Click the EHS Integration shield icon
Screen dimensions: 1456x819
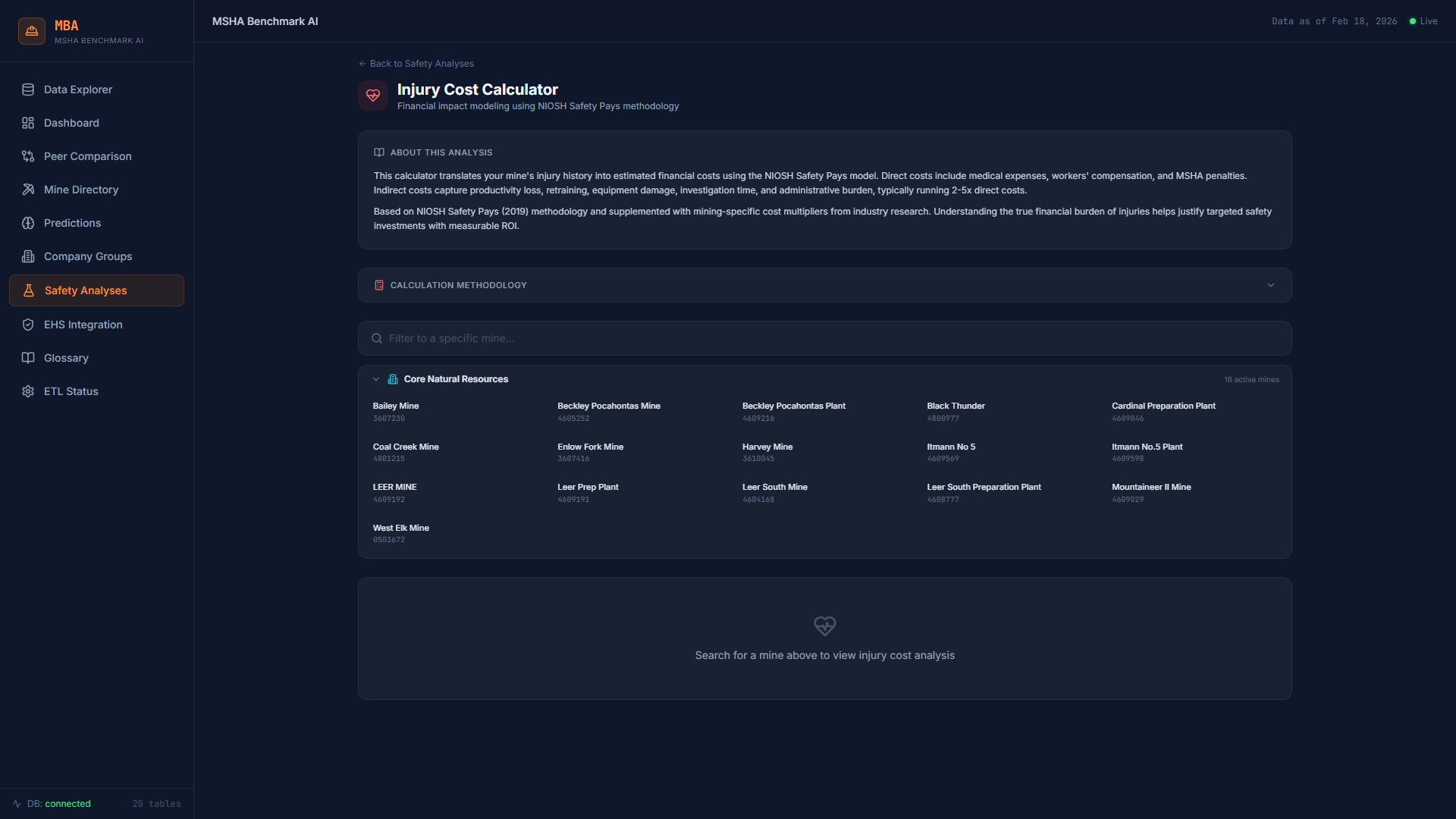[x=28, y=325]
